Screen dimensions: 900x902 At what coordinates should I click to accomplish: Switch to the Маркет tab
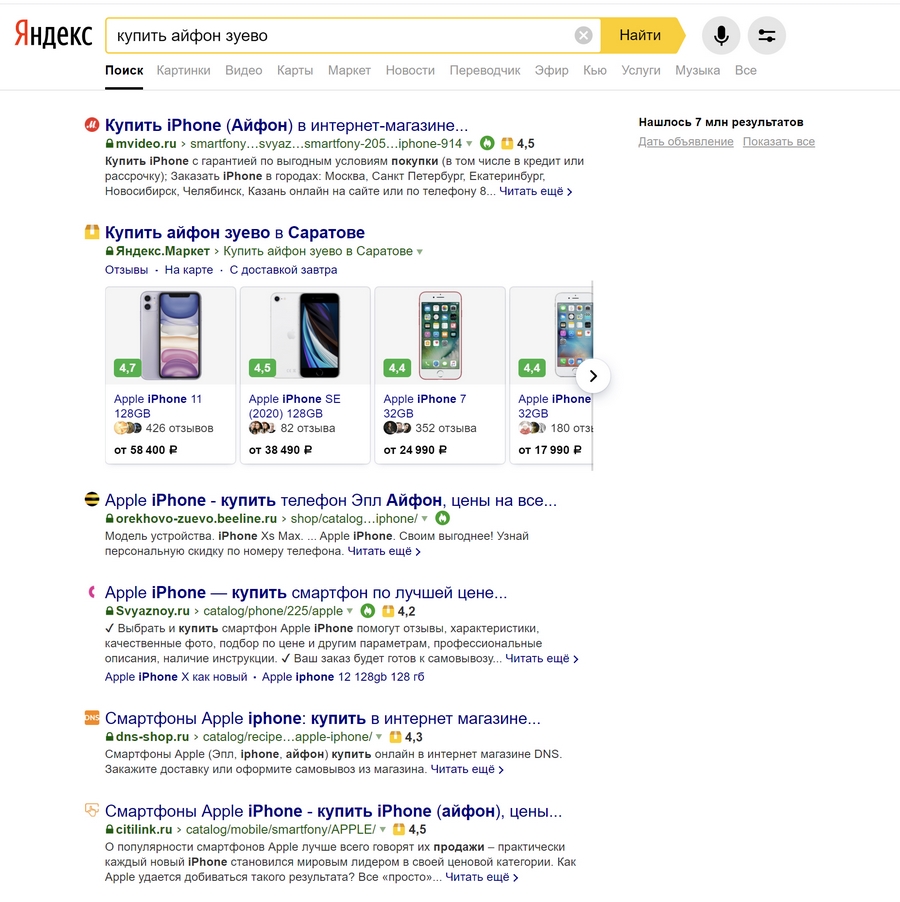[x=349, y=70]
